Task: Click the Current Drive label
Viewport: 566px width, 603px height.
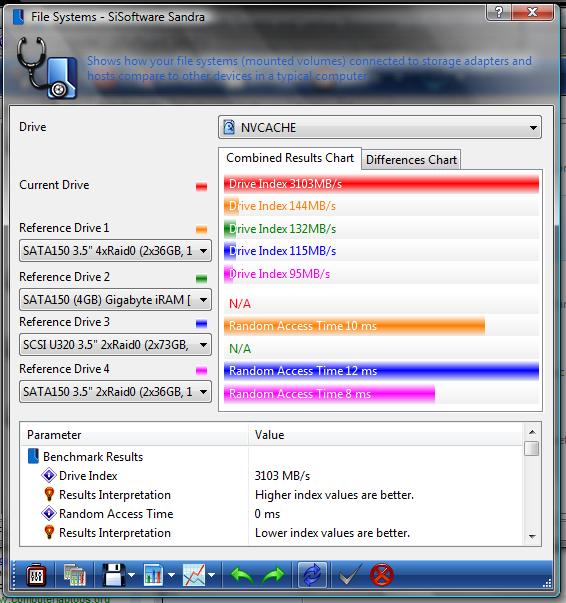Action: pos(54,185)
